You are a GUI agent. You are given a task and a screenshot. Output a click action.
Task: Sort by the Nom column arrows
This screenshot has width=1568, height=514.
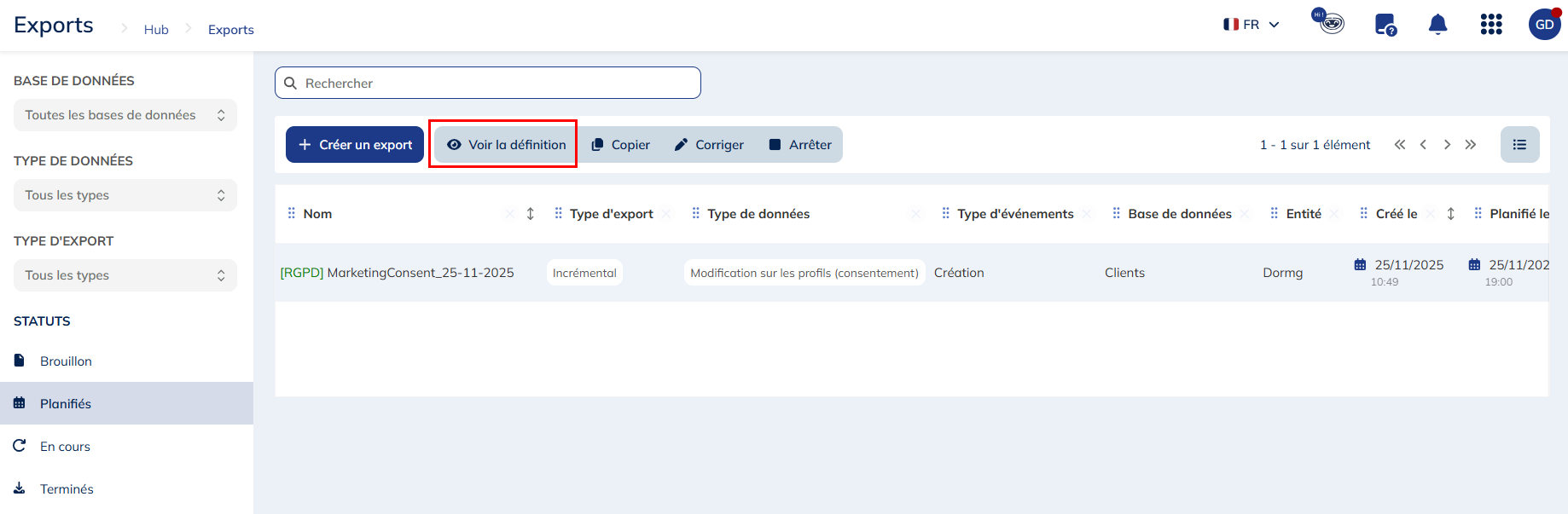(530, 214)
